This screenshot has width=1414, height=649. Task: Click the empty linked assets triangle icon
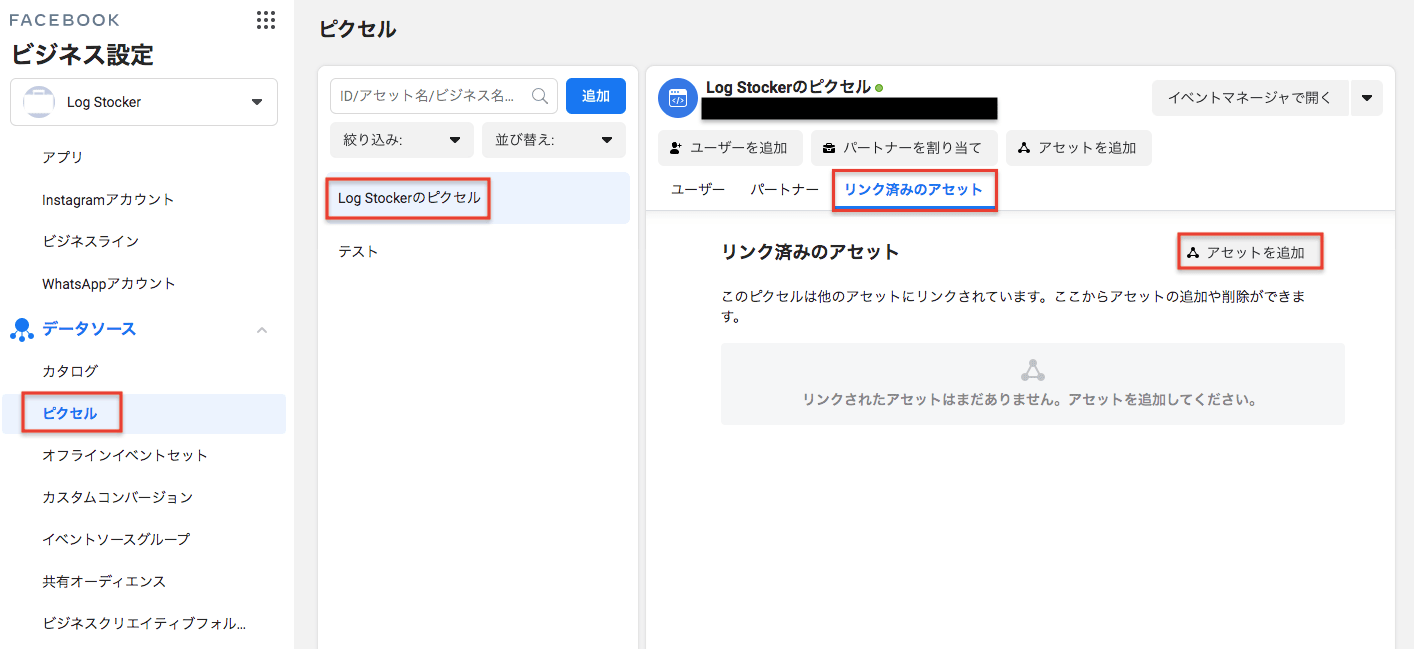click(x=1033, y=371)
